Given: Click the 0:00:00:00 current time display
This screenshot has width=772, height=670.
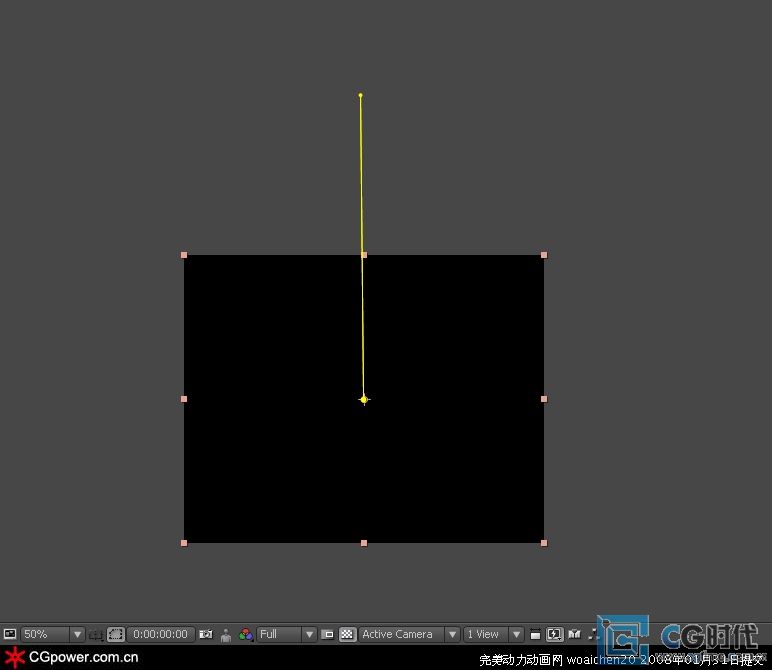Looking at the screenshot, I should (160, 634).
